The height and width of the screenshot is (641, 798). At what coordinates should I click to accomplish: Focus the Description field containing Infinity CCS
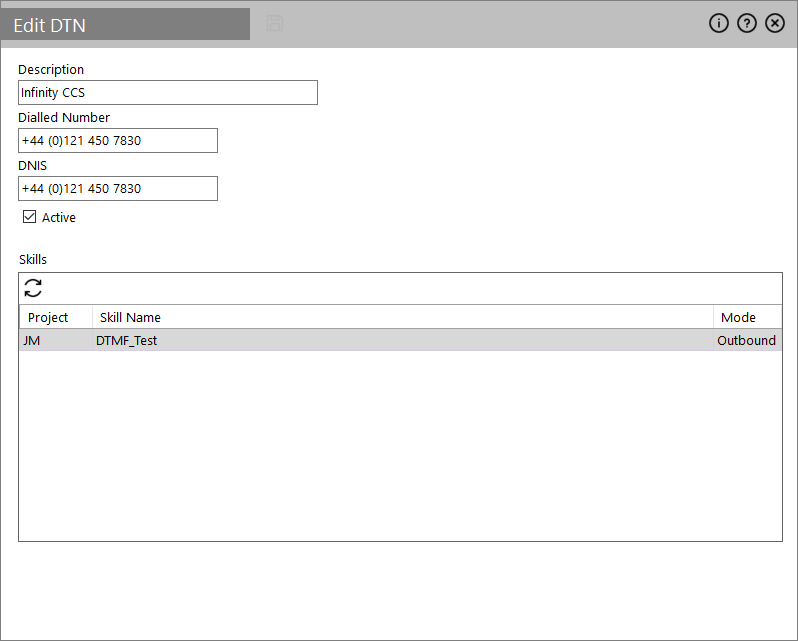tap(167, 93)
